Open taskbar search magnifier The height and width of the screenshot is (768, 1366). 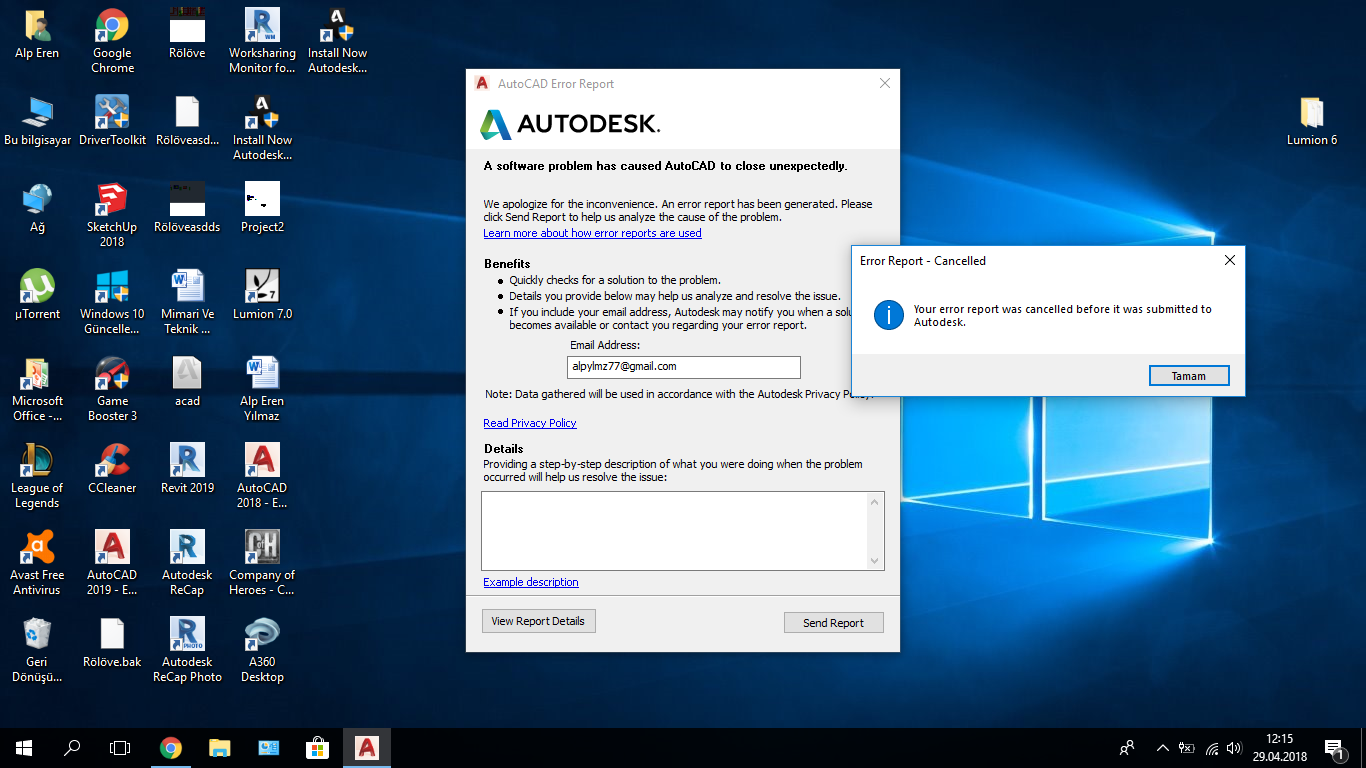coord(72,748)
